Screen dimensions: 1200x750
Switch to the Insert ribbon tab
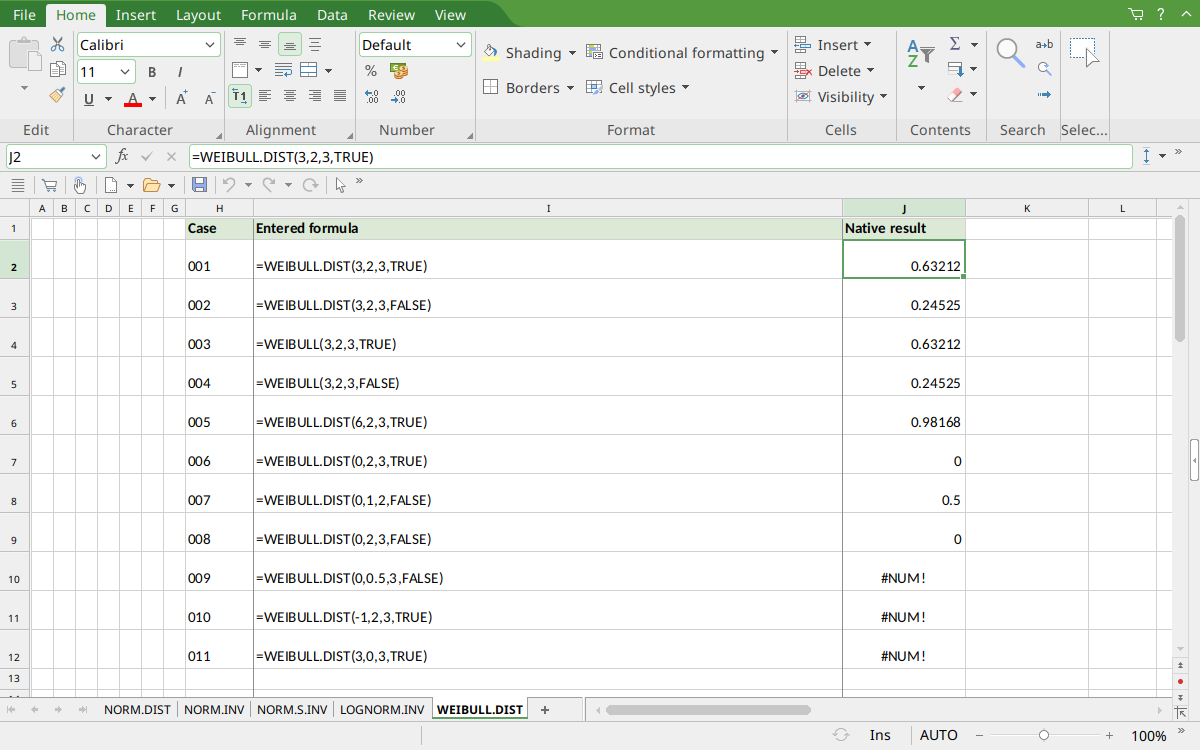[135, 15]
